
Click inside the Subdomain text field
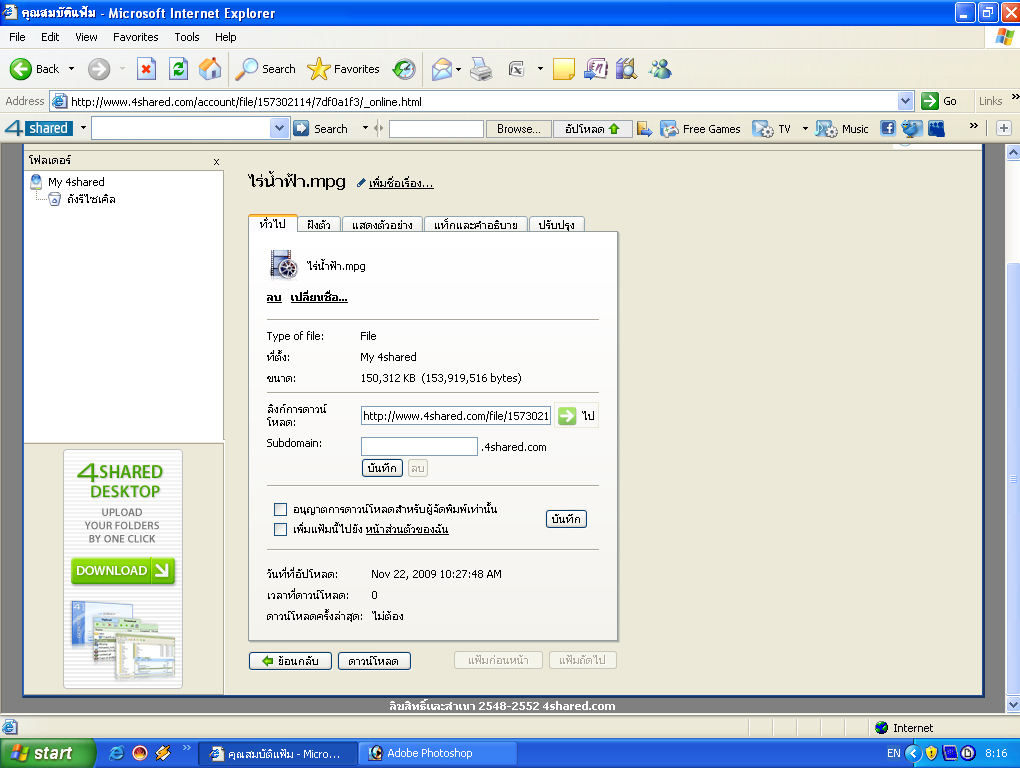pyautogui.click(x=419, y=446)
